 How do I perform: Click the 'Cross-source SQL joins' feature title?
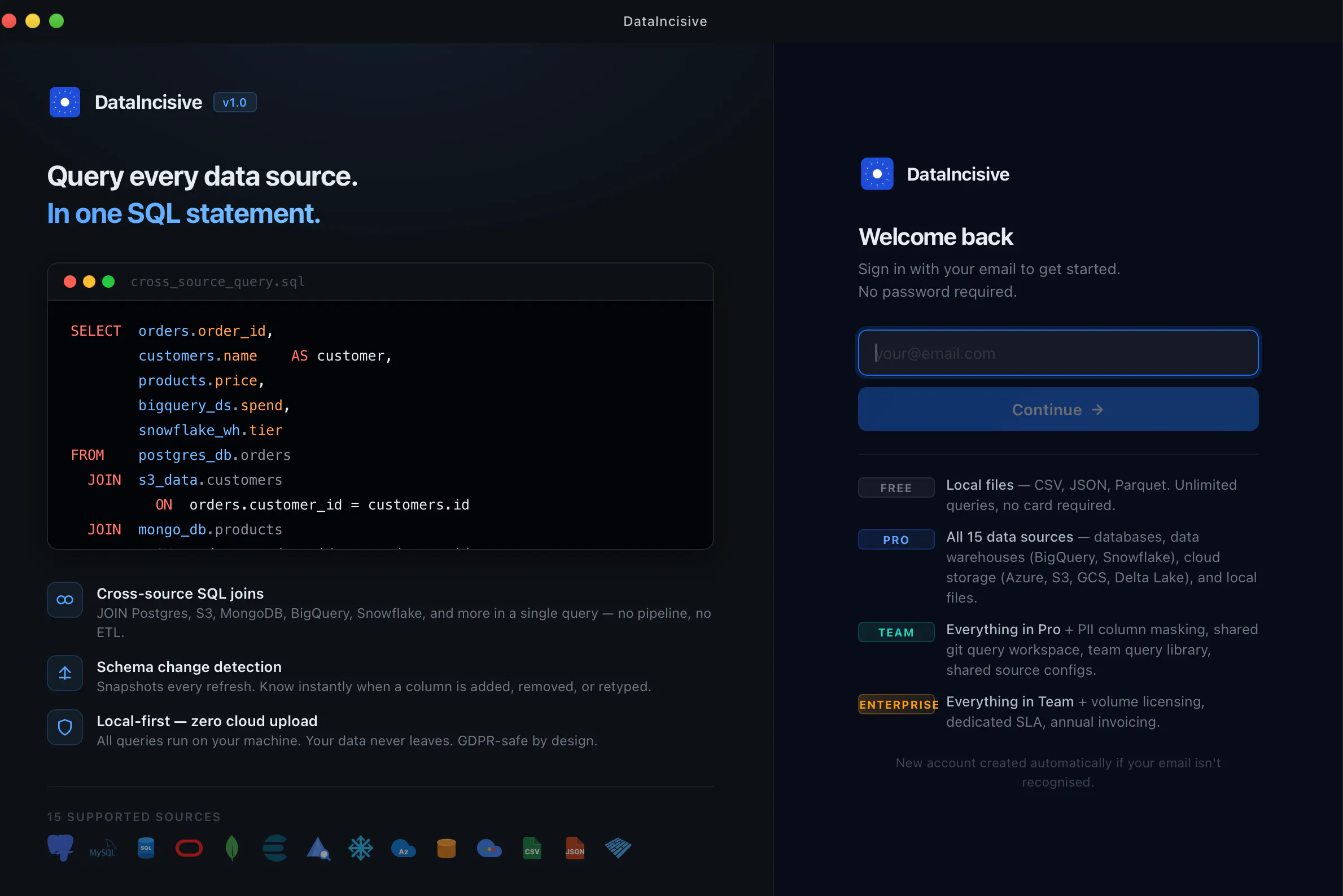(x=180, y=594)
